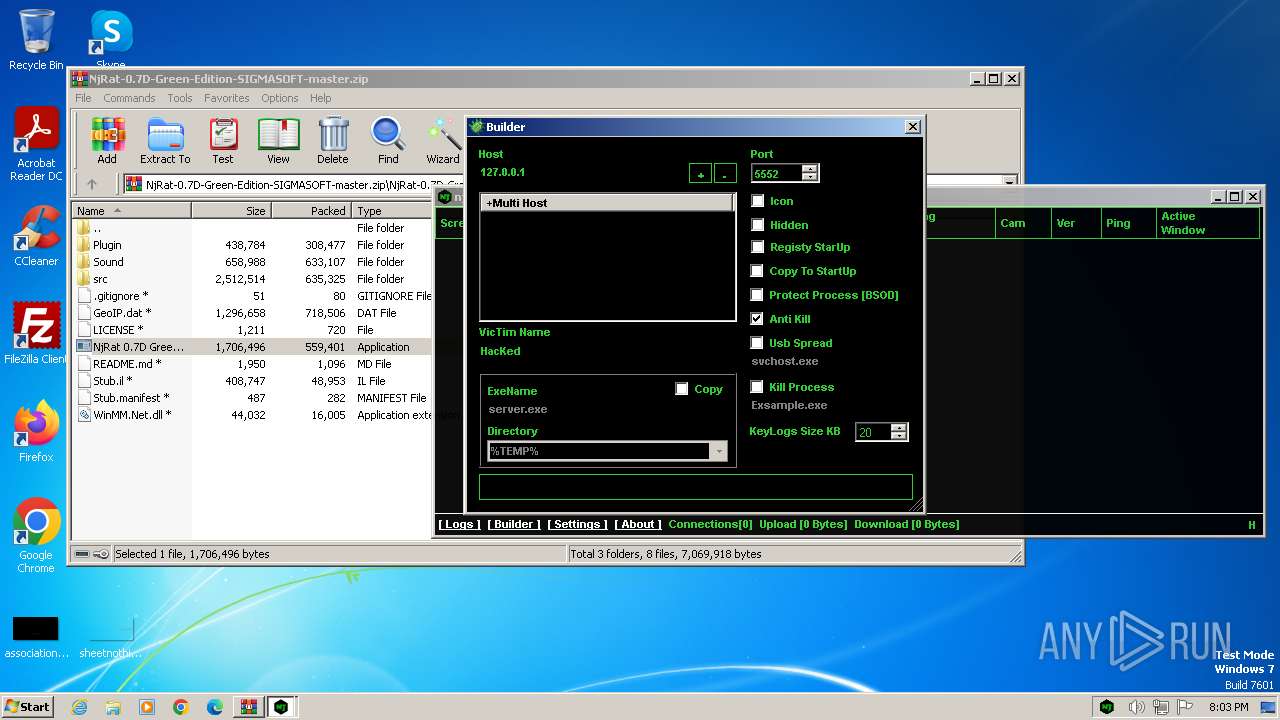Click the Add toolbar icon in WinRAR
Image resolution: width=1280 pixels, height=720 pixels.
[x=107, y=141]
